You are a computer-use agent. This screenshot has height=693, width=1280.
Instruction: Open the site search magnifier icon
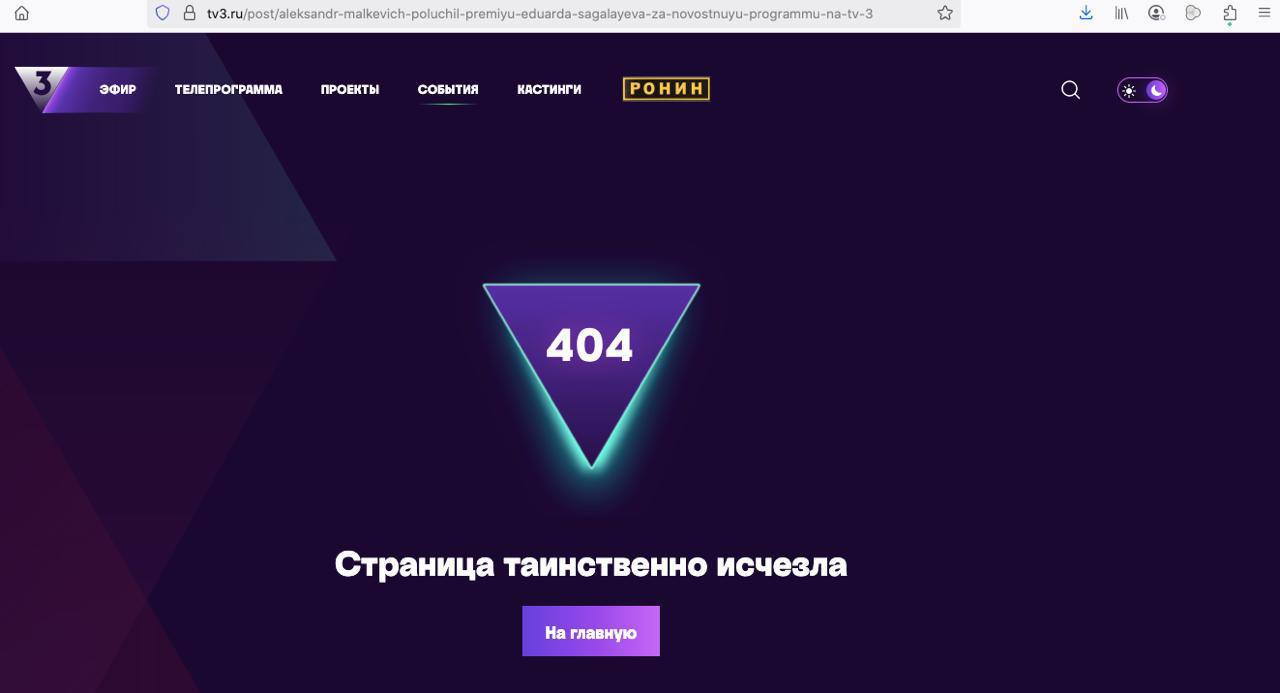tap(1070, 90)
